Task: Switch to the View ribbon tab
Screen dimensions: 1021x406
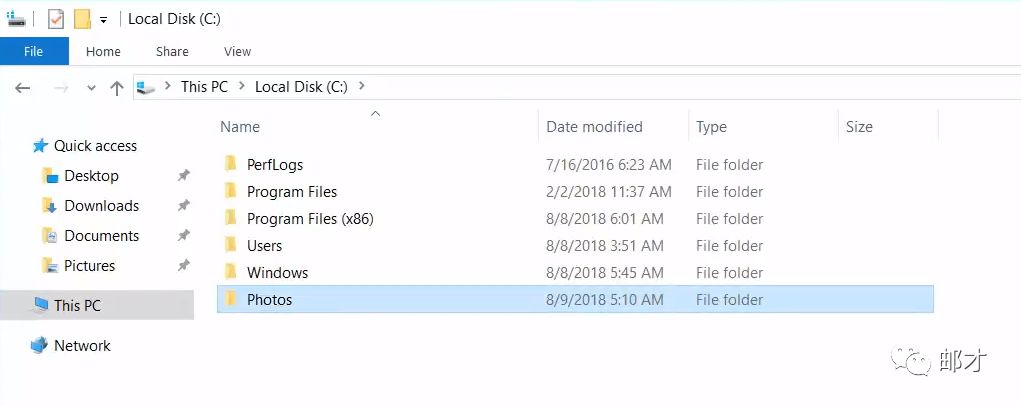Action: click(x=237, y=51)
